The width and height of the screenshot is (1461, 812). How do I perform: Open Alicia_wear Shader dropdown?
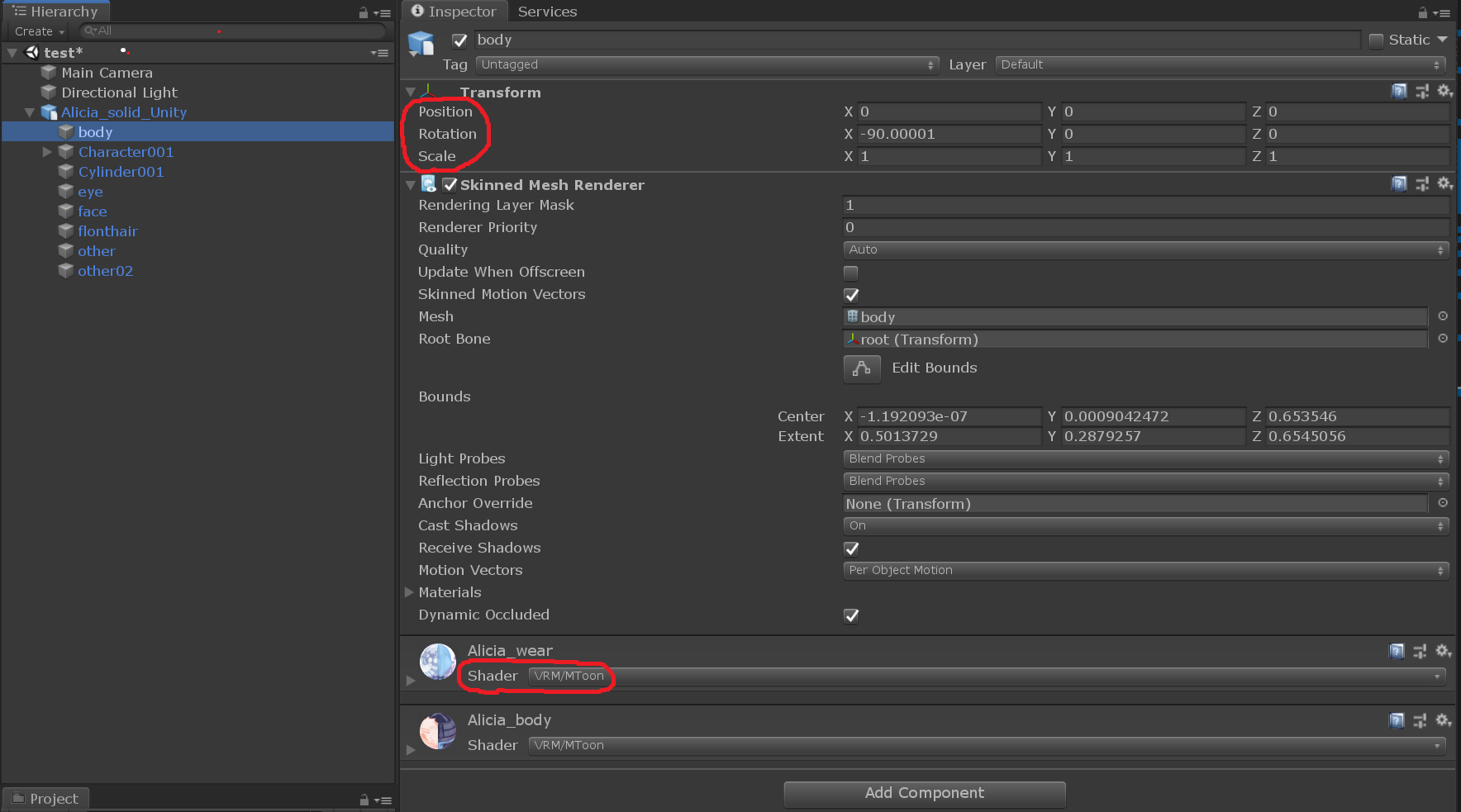pos(987,676)
